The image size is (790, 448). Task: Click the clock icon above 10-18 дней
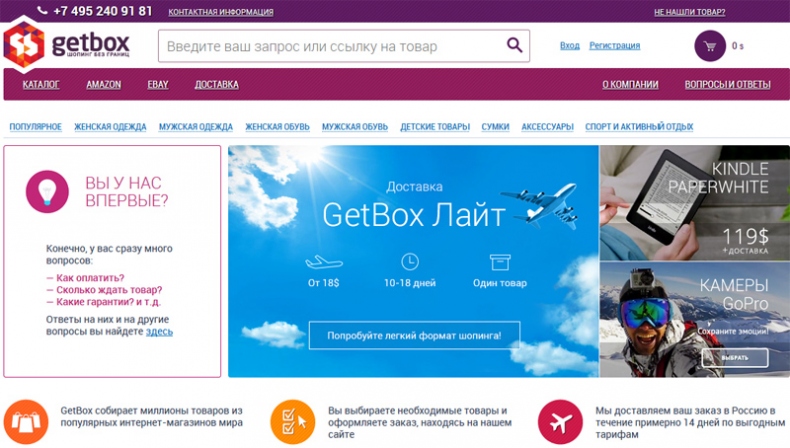(x=410, y=262)
